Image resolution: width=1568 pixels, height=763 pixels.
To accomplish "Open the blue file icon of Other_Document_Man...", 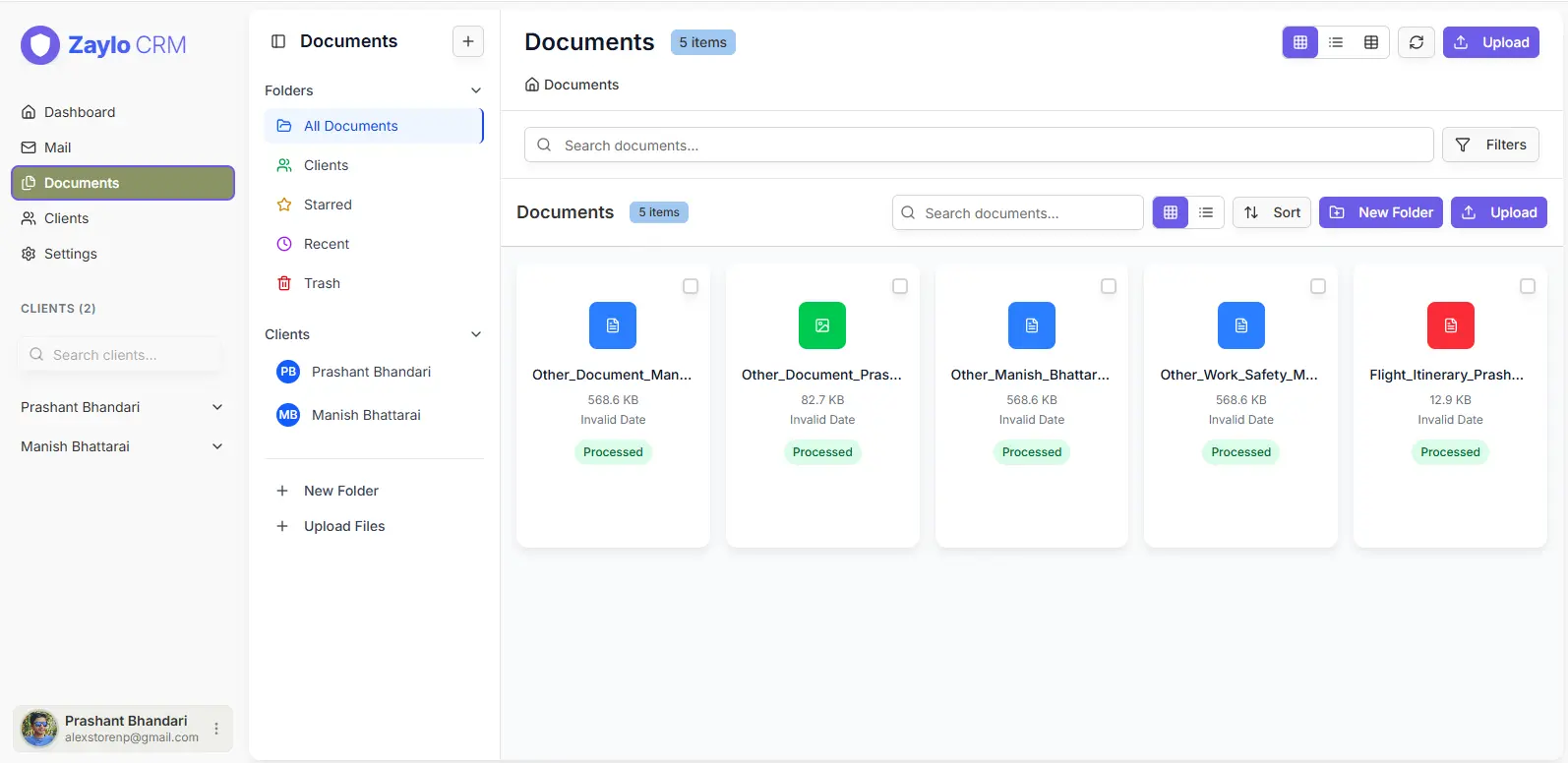I will click(613, 325).
